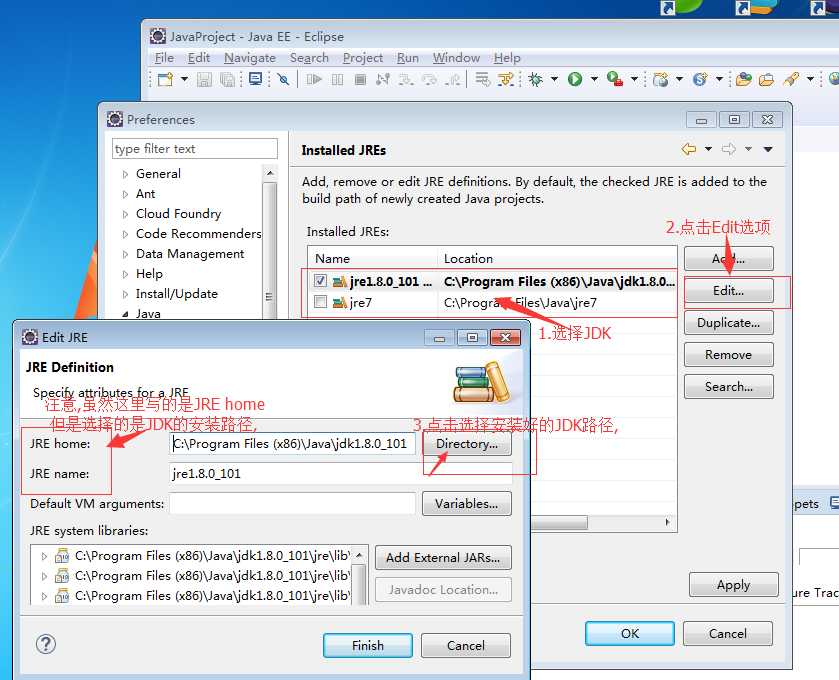This screenshot has height=680, width=839.
Task: Click the Drop to Frame icon
Action: pyautogui.click(x=483, y=80)
